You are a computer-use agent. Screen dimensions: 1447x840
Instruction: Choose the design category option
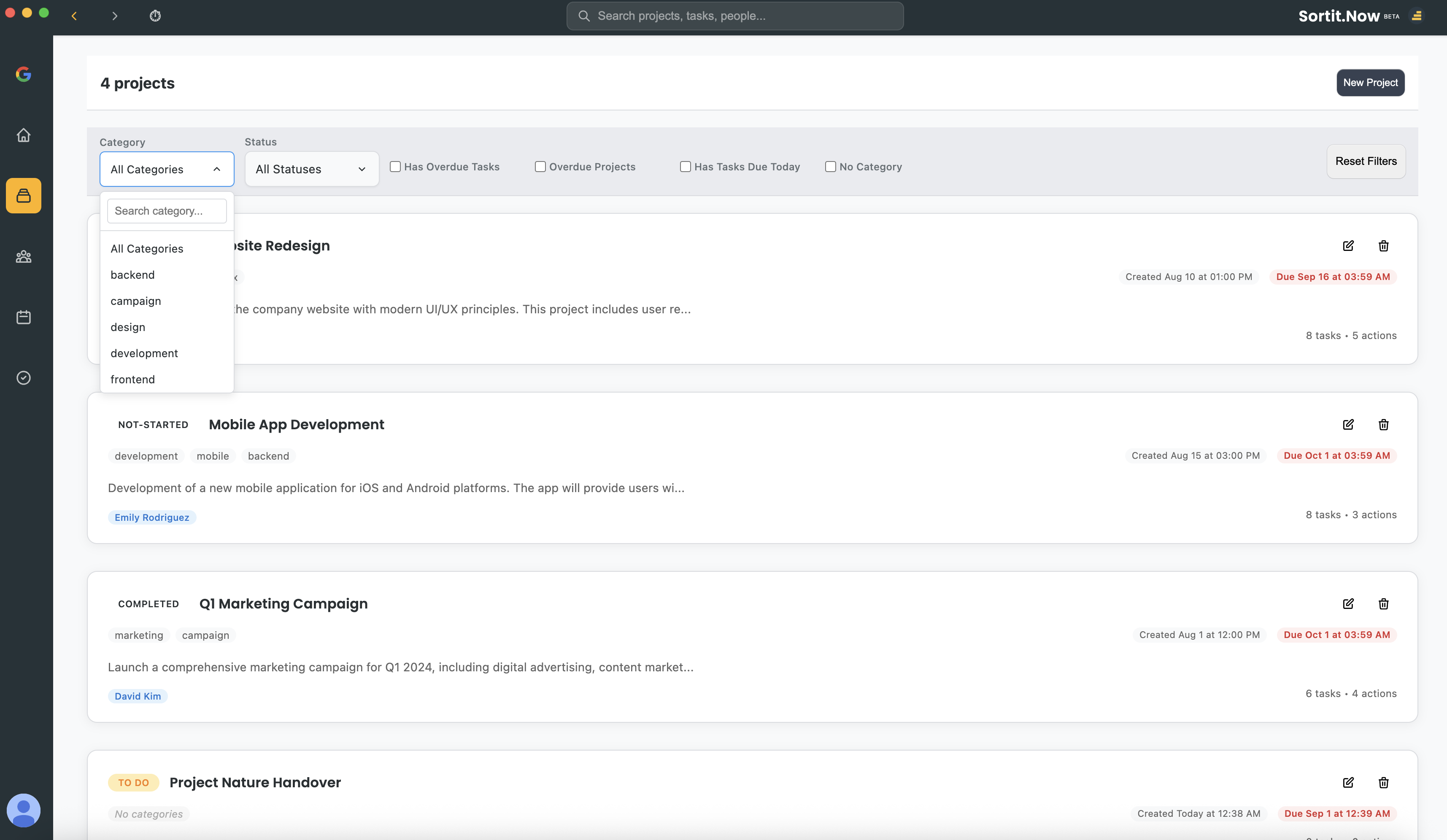coord(128,327)
